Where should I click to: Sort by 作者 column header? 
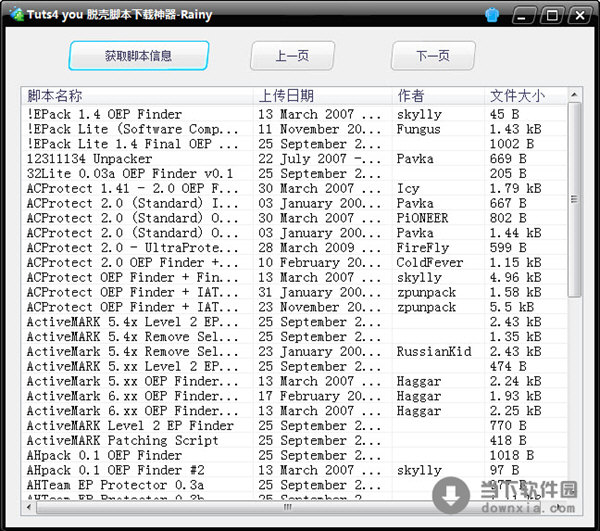(439, 96)
